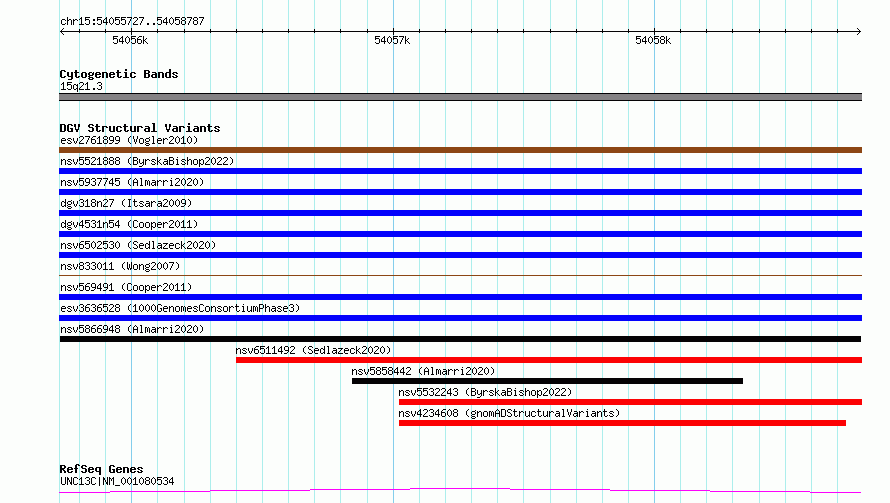Open nsv6502530 (Sedlazeck2020) label

pyautogui.click(x=138, y=245)
